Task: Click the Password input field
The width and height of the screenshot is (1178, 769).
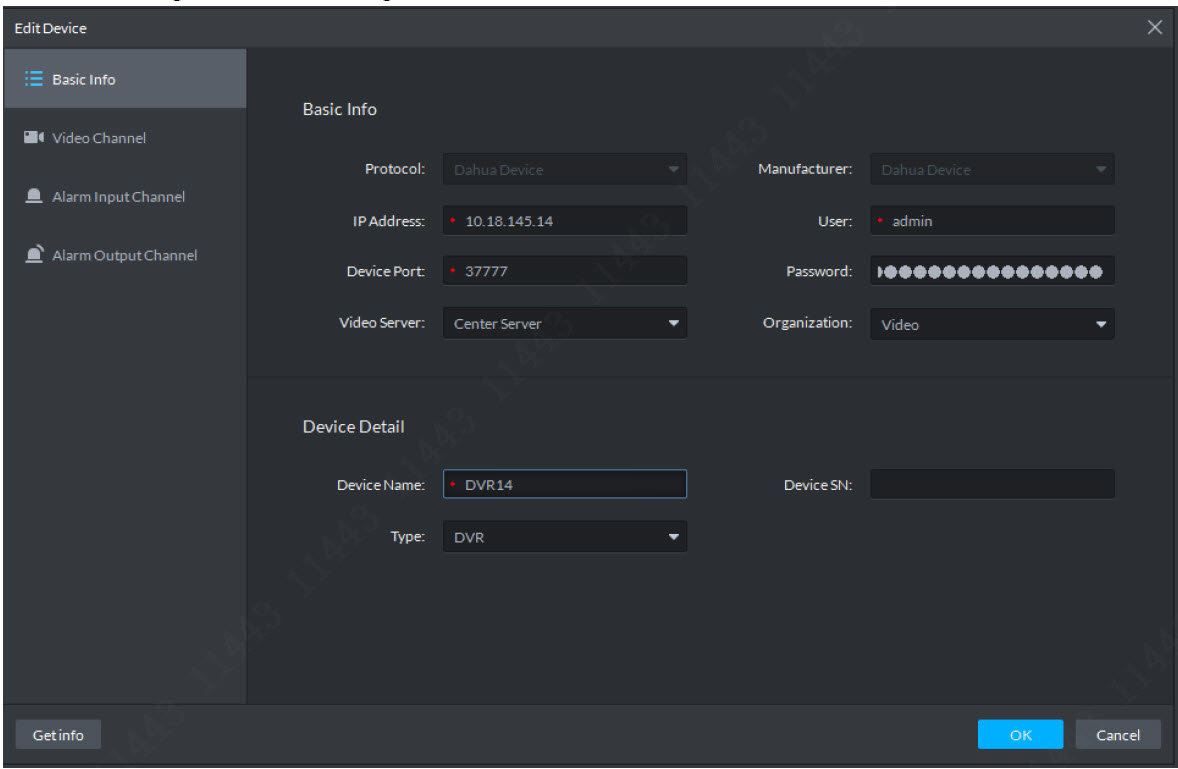Action: point(991,271)
